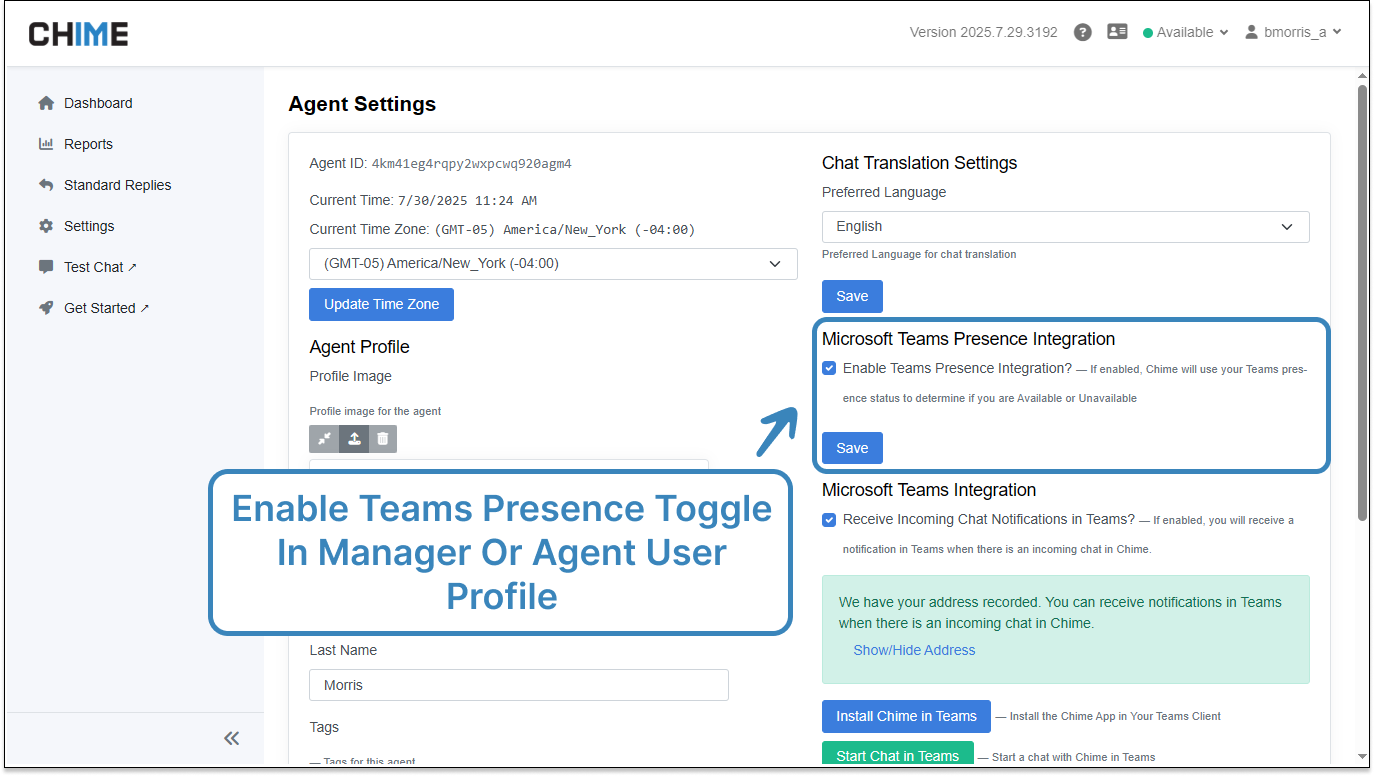
Task: Click the Test Chat speech bubble icon
Action: (46, 267)
